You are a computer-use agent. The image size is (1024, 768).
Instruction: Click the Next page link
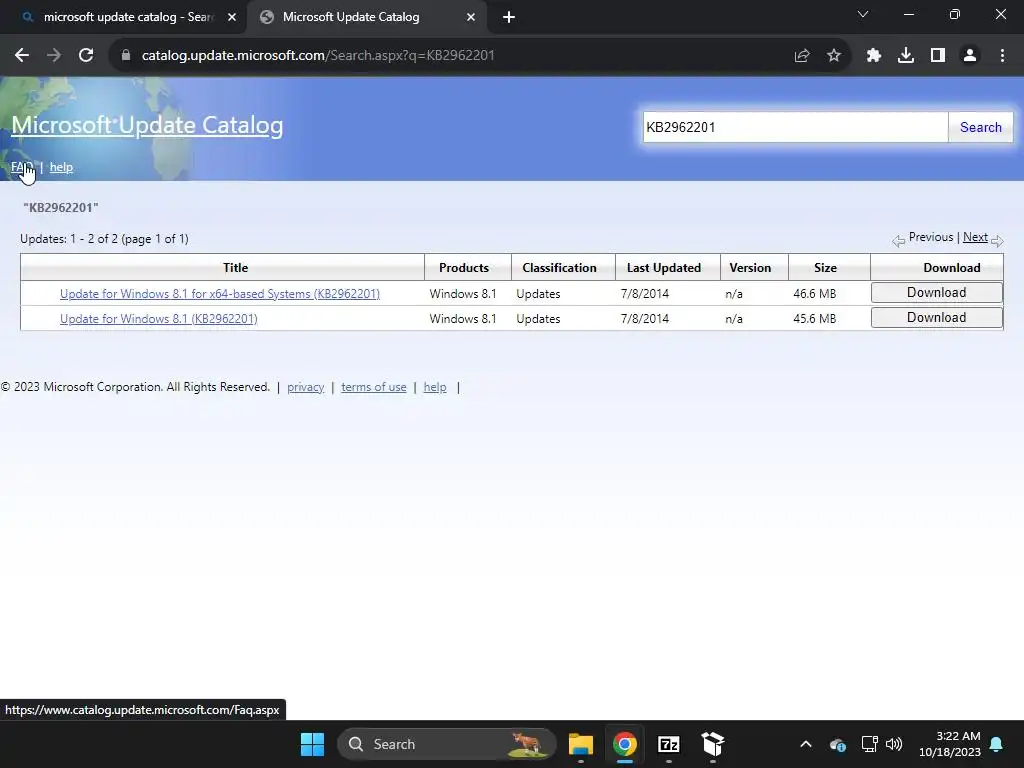(x=975, y=237)
